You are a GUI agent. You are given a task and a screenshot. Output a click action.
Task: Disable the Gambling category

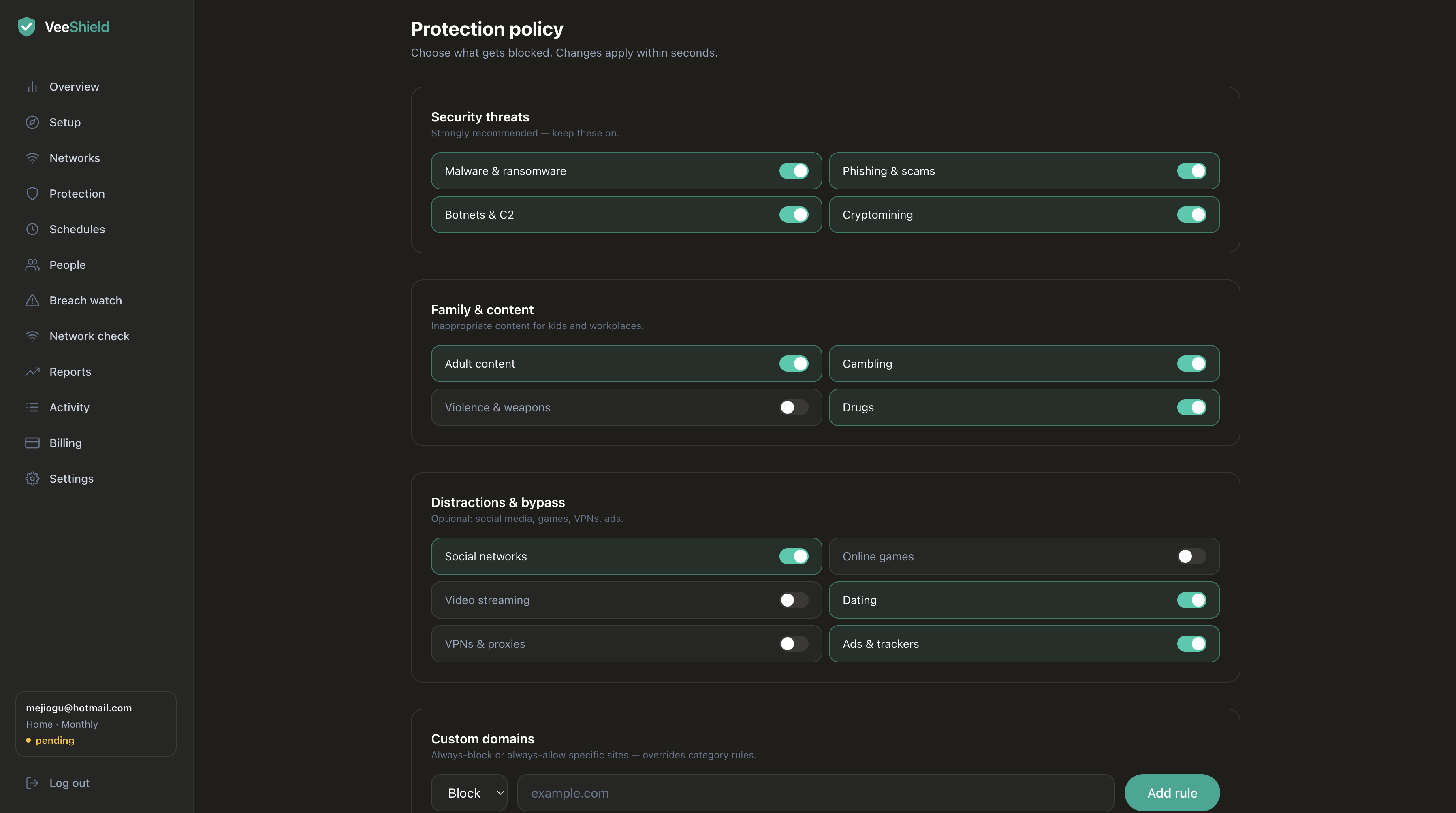point(1191,363)
